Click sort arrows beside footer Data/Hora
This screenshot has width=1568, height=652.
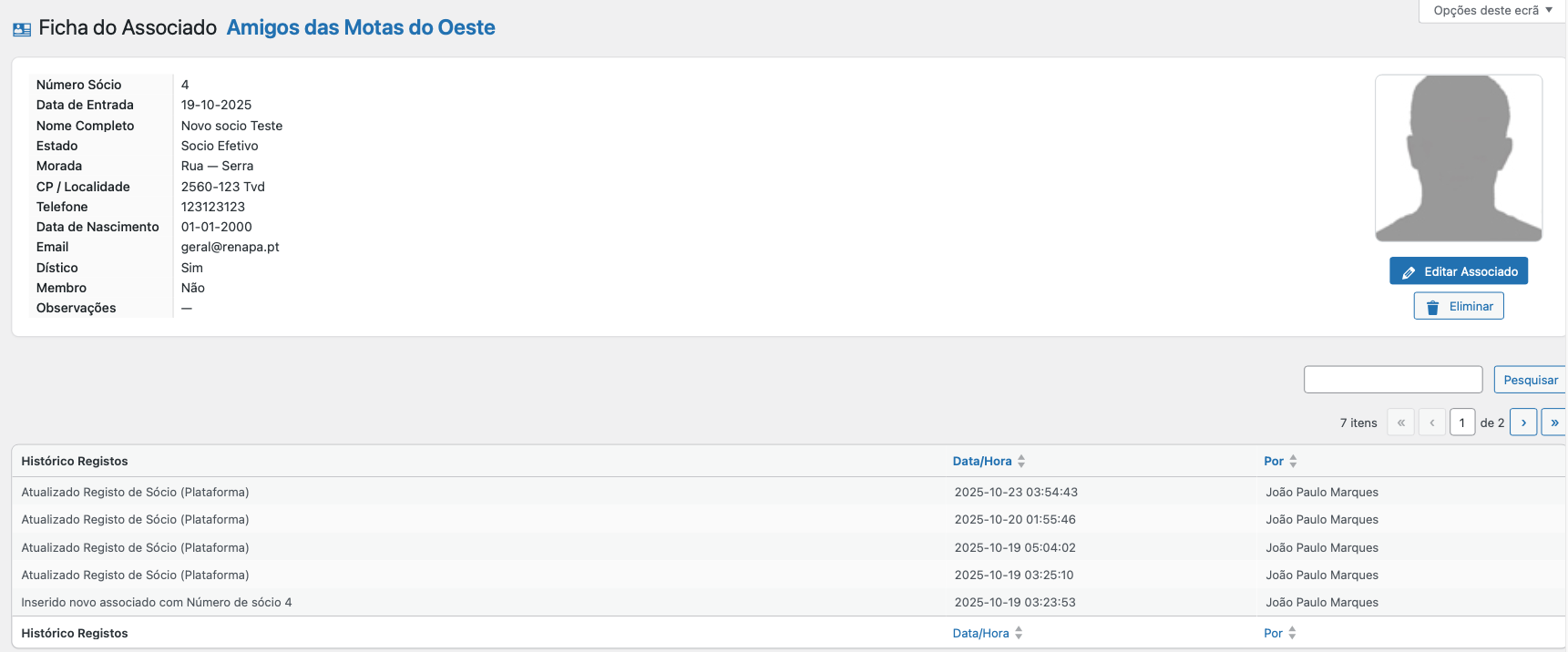[1019, 633]
